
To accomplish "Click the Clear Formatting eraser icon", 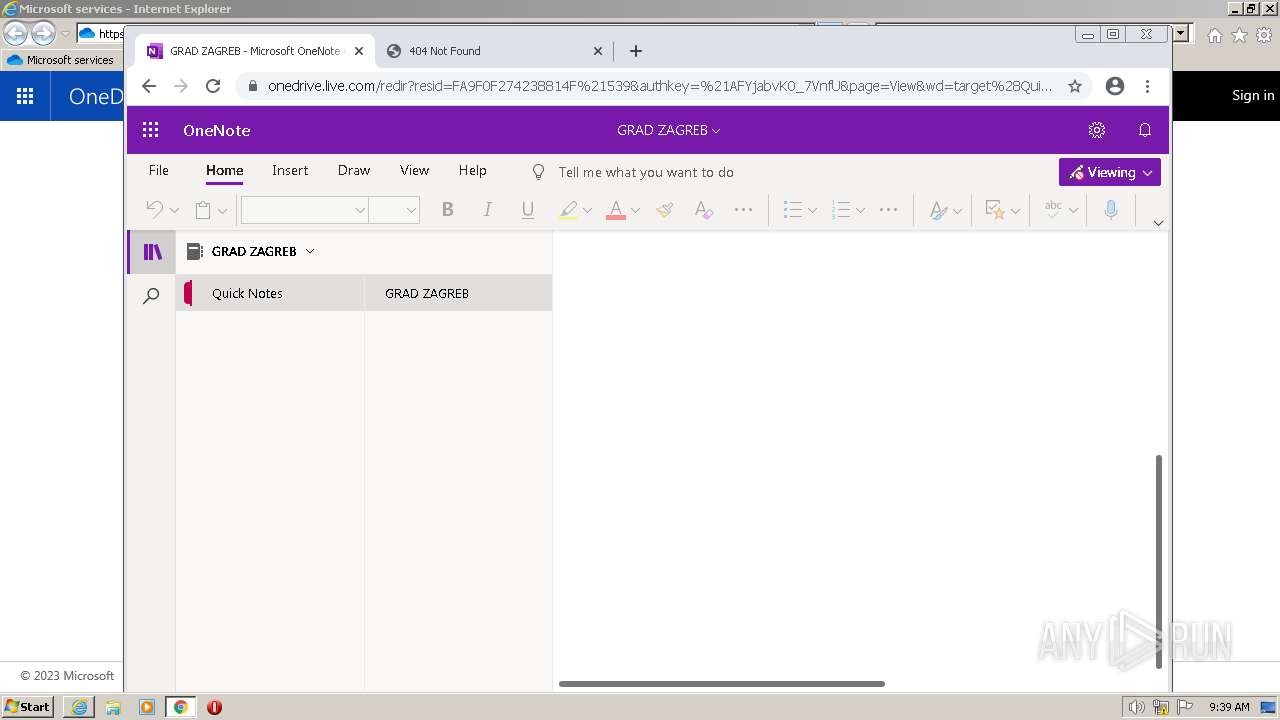I will (704, 209).
